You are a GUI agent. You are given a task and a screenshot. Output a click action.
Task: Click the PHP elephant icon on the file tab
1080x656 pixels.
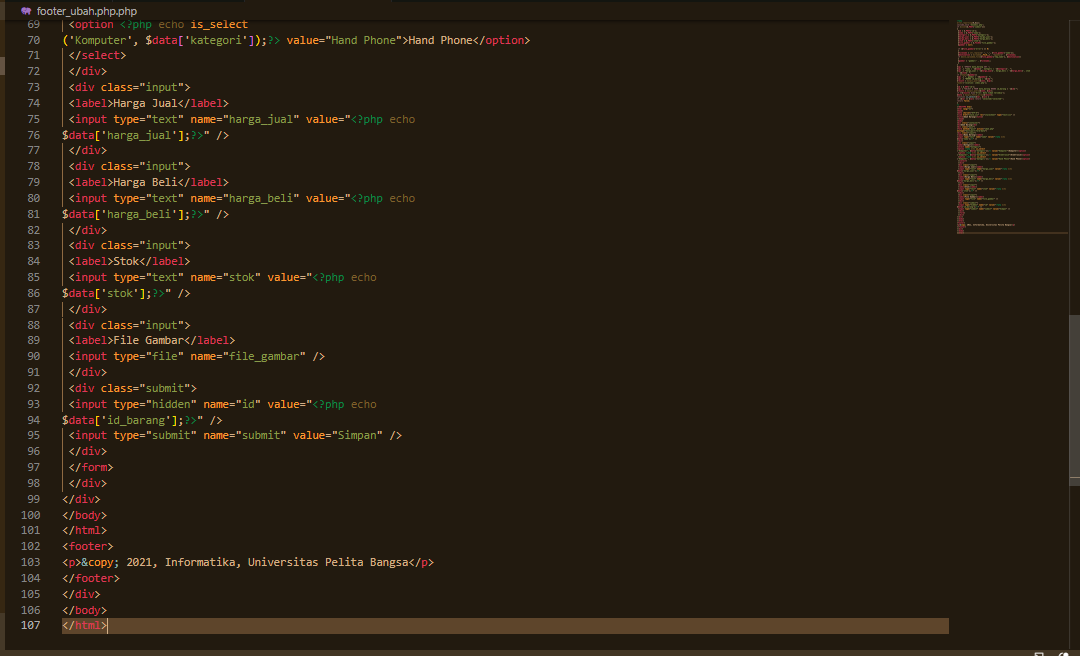(28, 13)
